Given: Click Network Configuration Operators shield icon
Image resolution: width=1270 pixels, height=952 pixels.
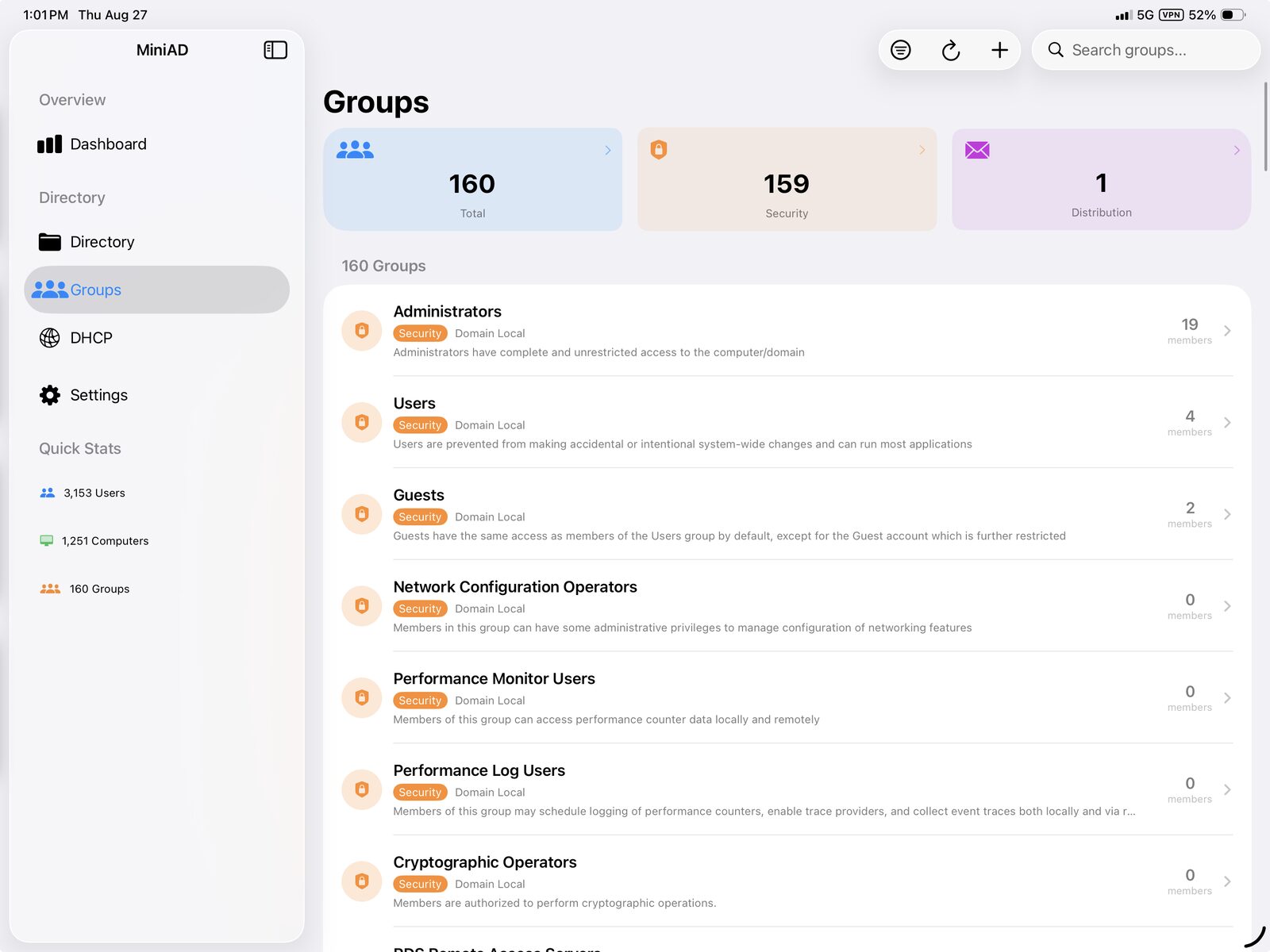Looking at the screenshot, I should click(x=362, y=606).
